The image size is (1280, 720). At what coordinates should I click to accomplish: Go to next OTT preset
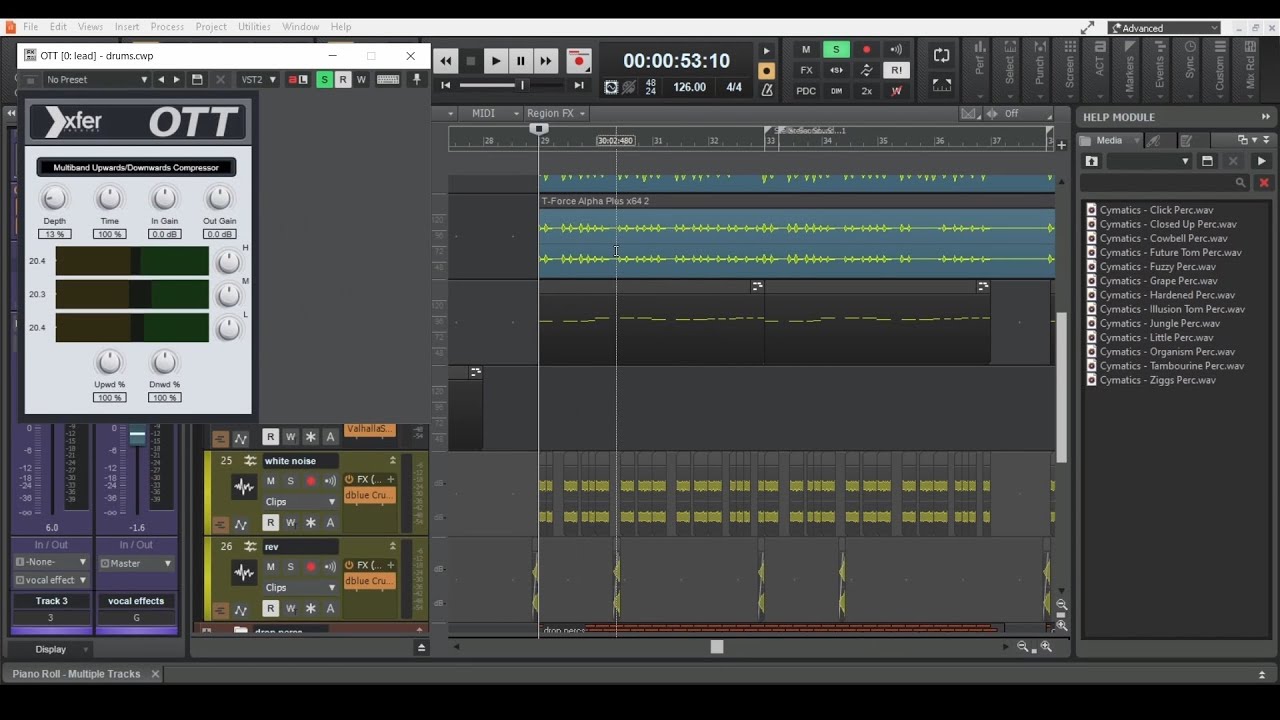(177, 80)
